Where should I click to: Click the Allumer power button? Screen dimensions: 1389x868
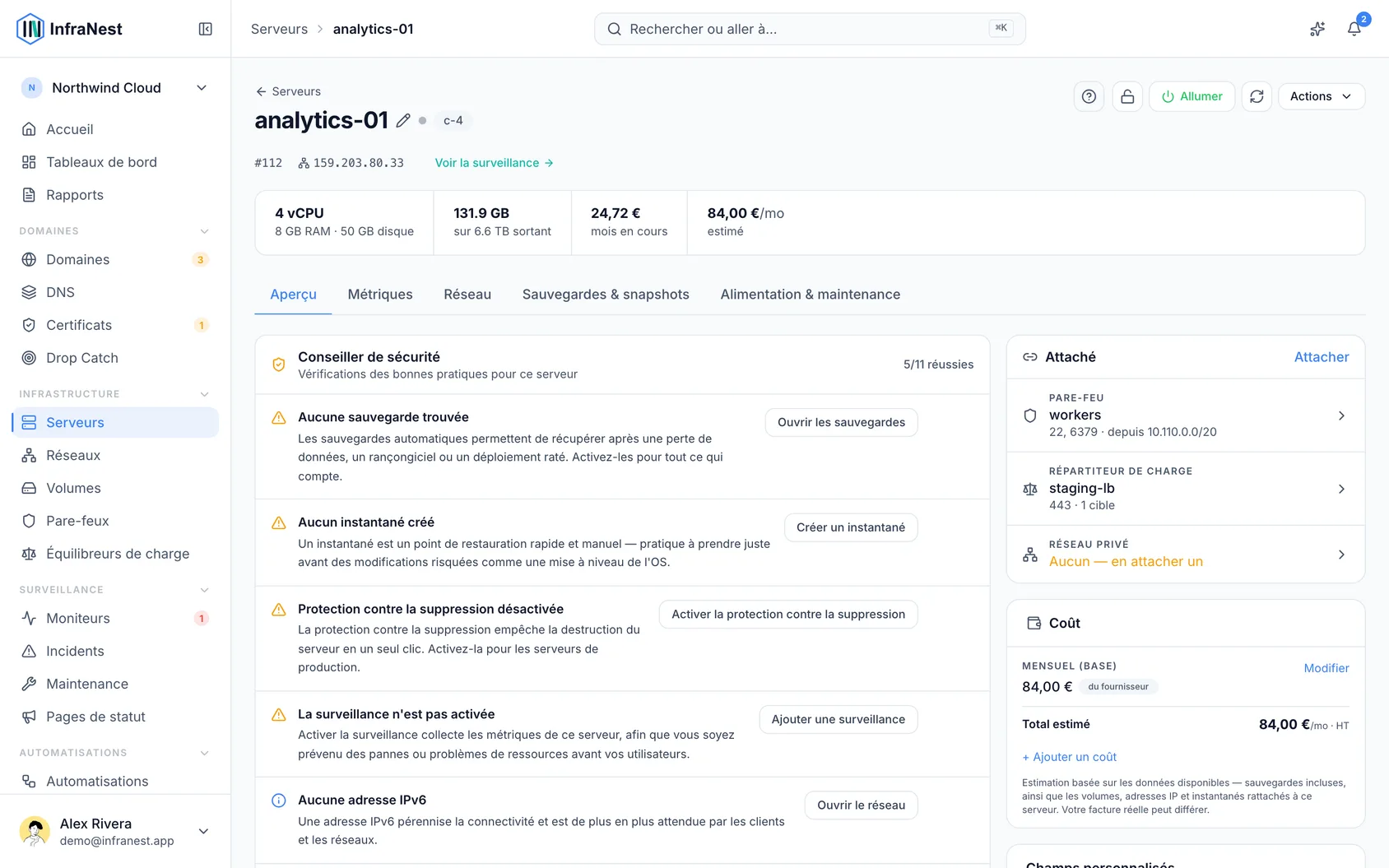1192,96
